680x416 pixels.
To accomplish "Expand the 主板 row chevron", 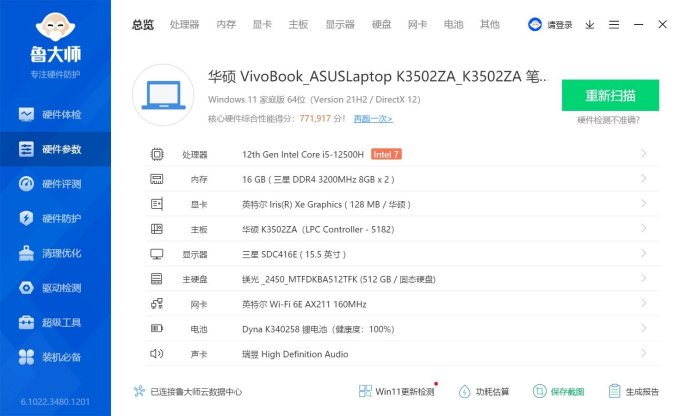I will tap(644, 228).
